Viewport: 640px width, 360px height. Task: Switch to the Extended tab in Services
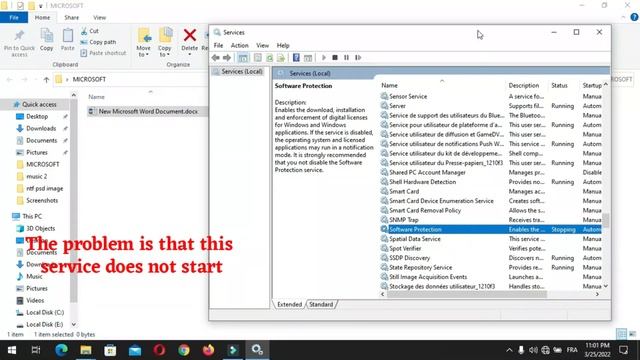289,304
